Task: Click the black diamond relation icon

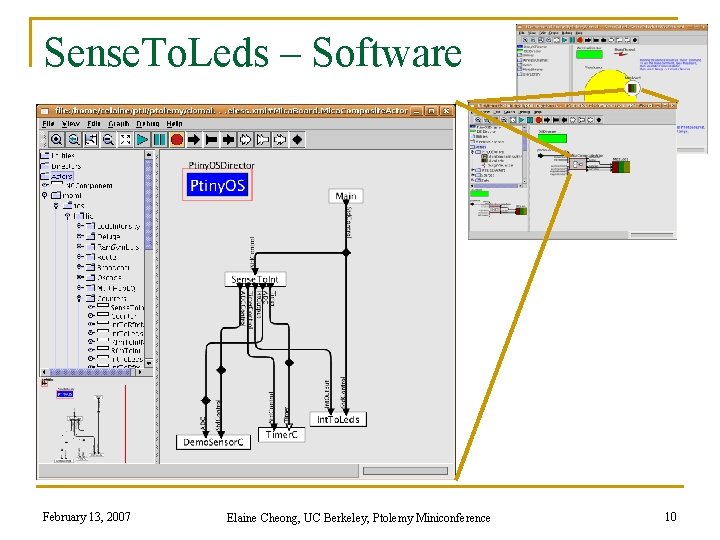Action: pyautogui.click(x=297, y=139)
